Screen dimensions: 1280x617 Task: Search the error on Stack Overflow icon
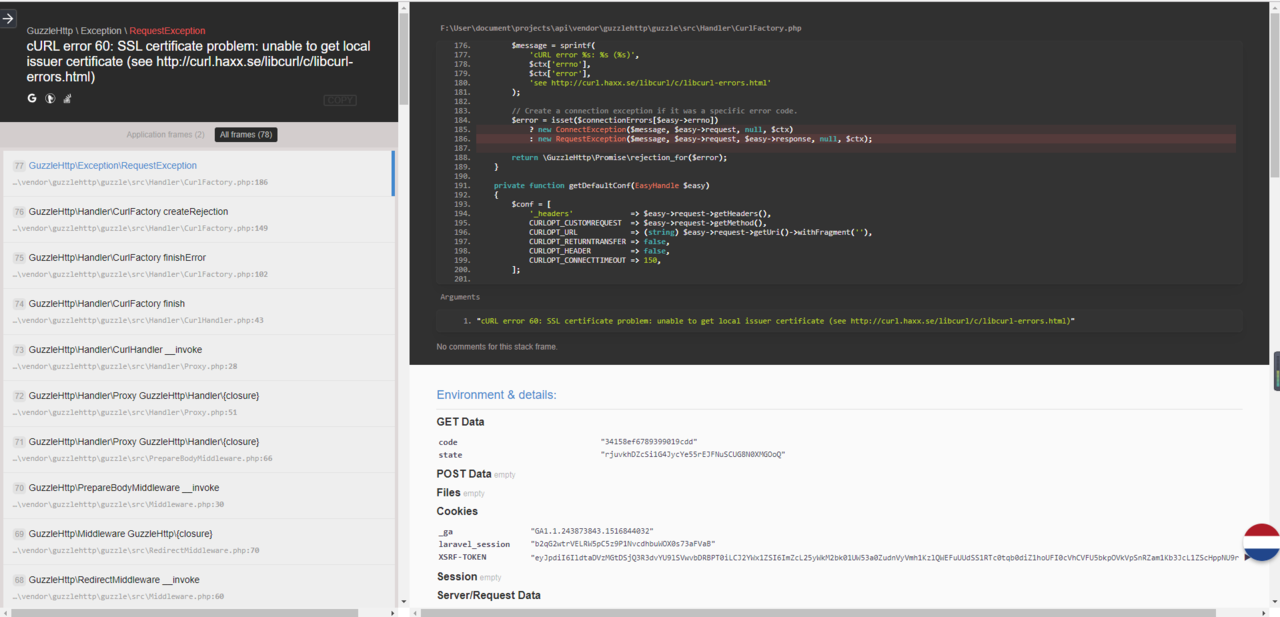[67, 98]
